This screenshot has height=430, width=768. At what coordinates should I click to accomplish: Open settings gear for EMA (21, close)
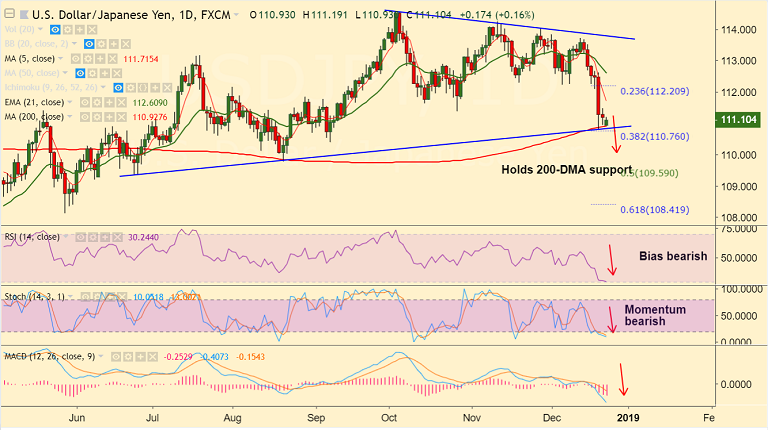coord(97,102)
